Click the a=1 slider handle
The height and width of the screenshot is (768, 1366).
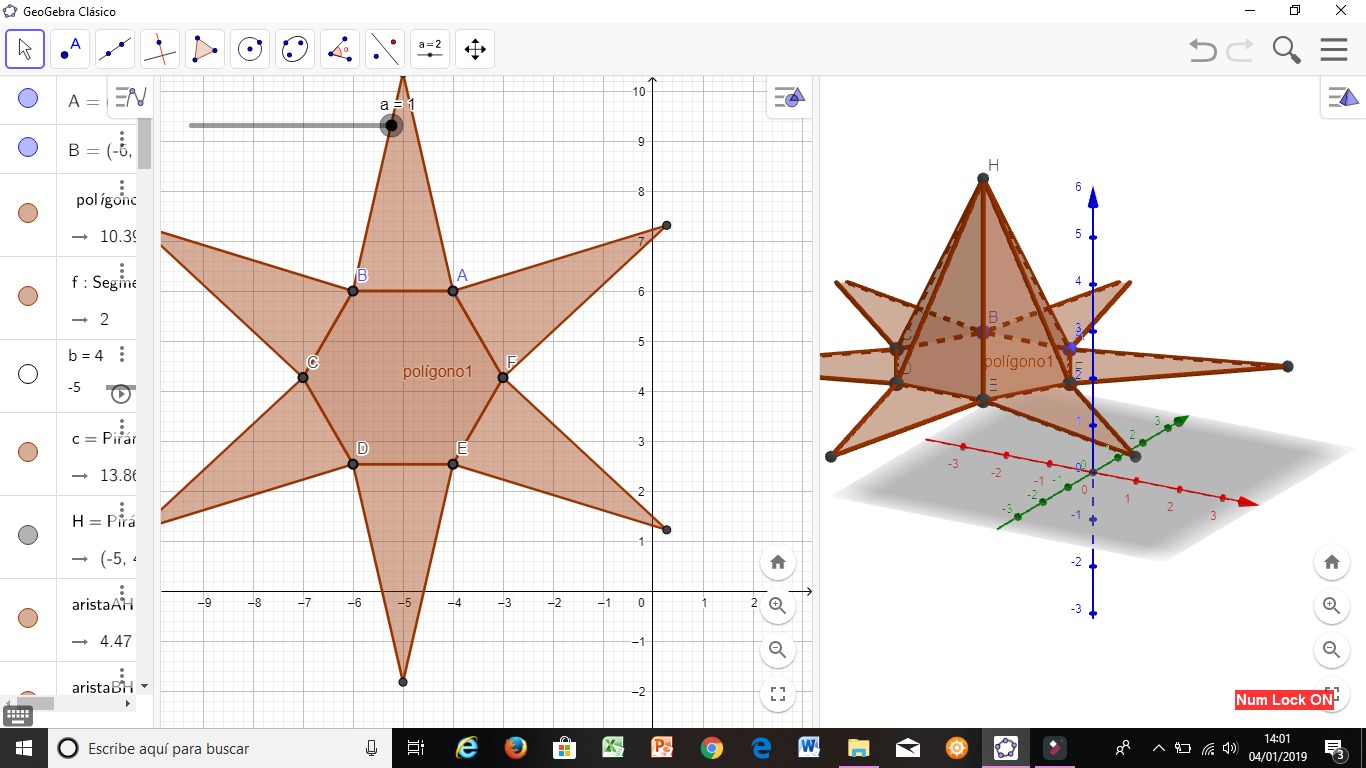click(x=392, y=125)
